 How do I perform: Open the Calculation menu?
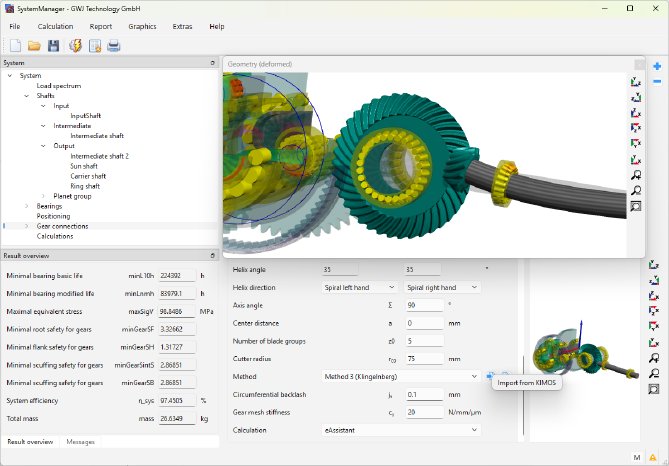(x=55, y=26)
